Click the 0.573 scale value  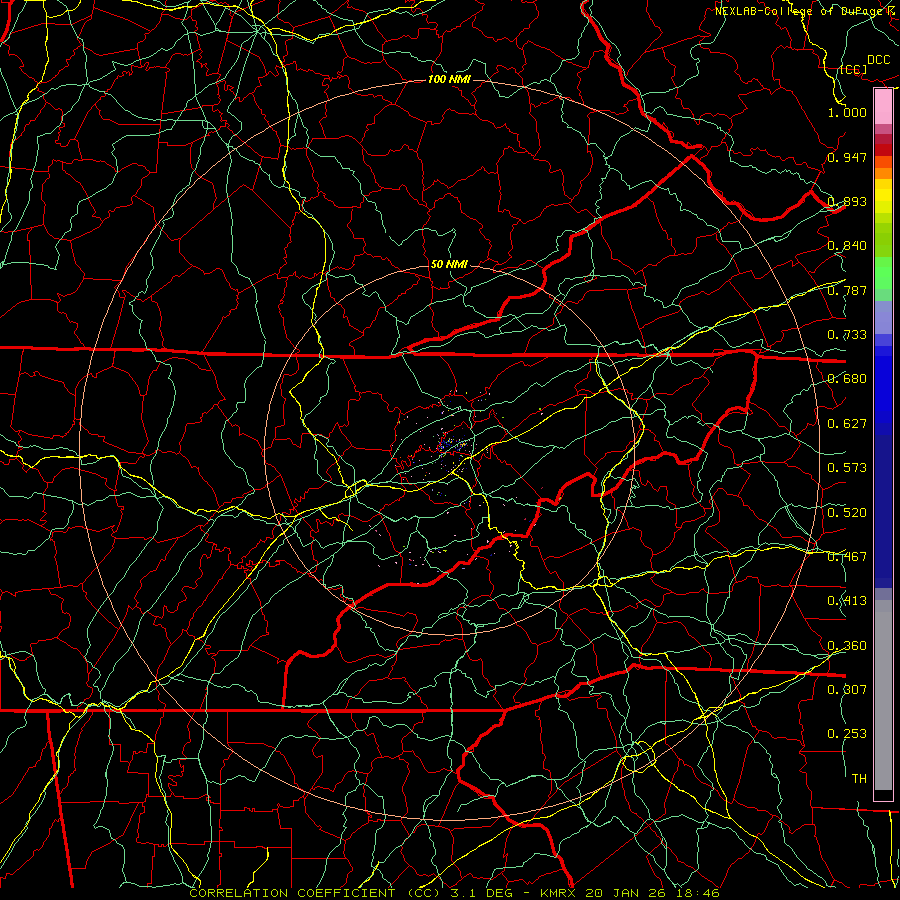[847, 468]
